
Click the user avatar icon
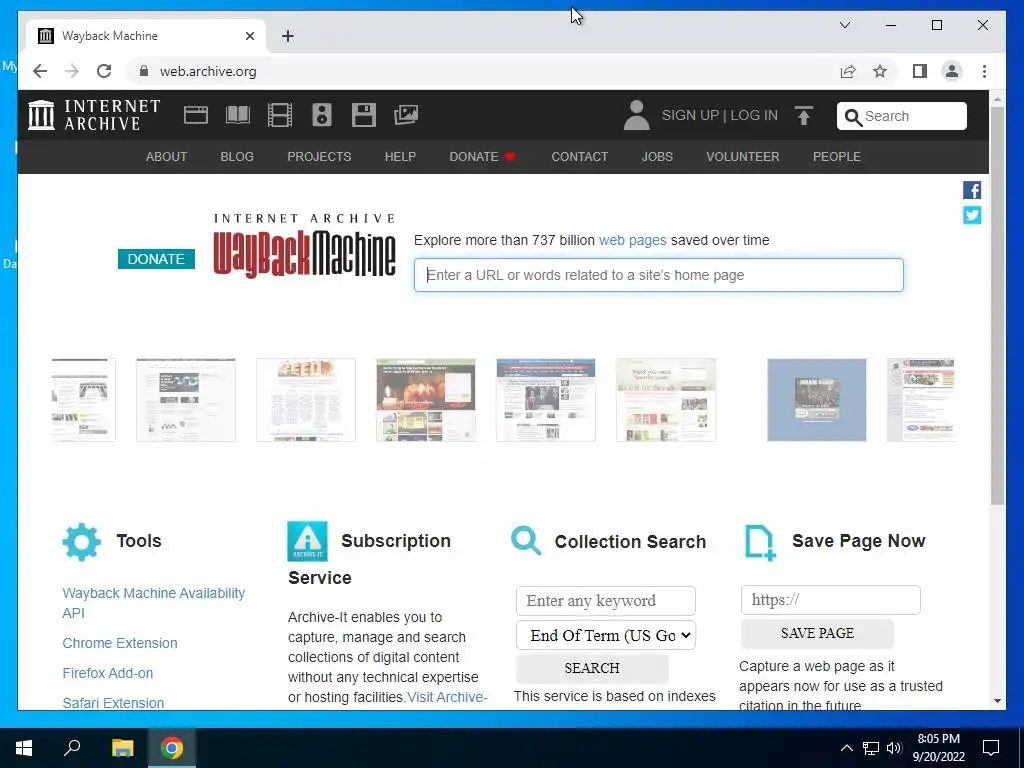click(636, 115)
